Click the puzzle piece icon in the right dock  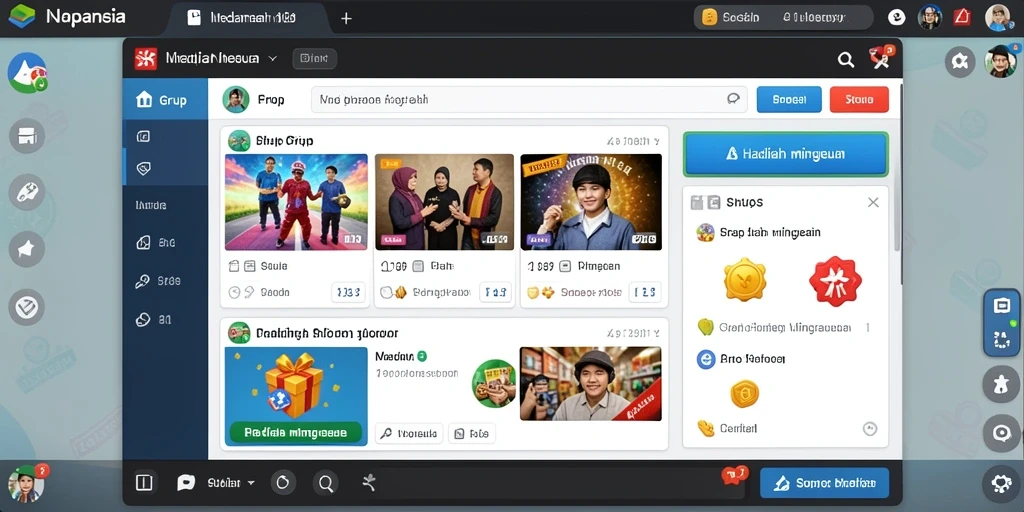coord(1001,384)
